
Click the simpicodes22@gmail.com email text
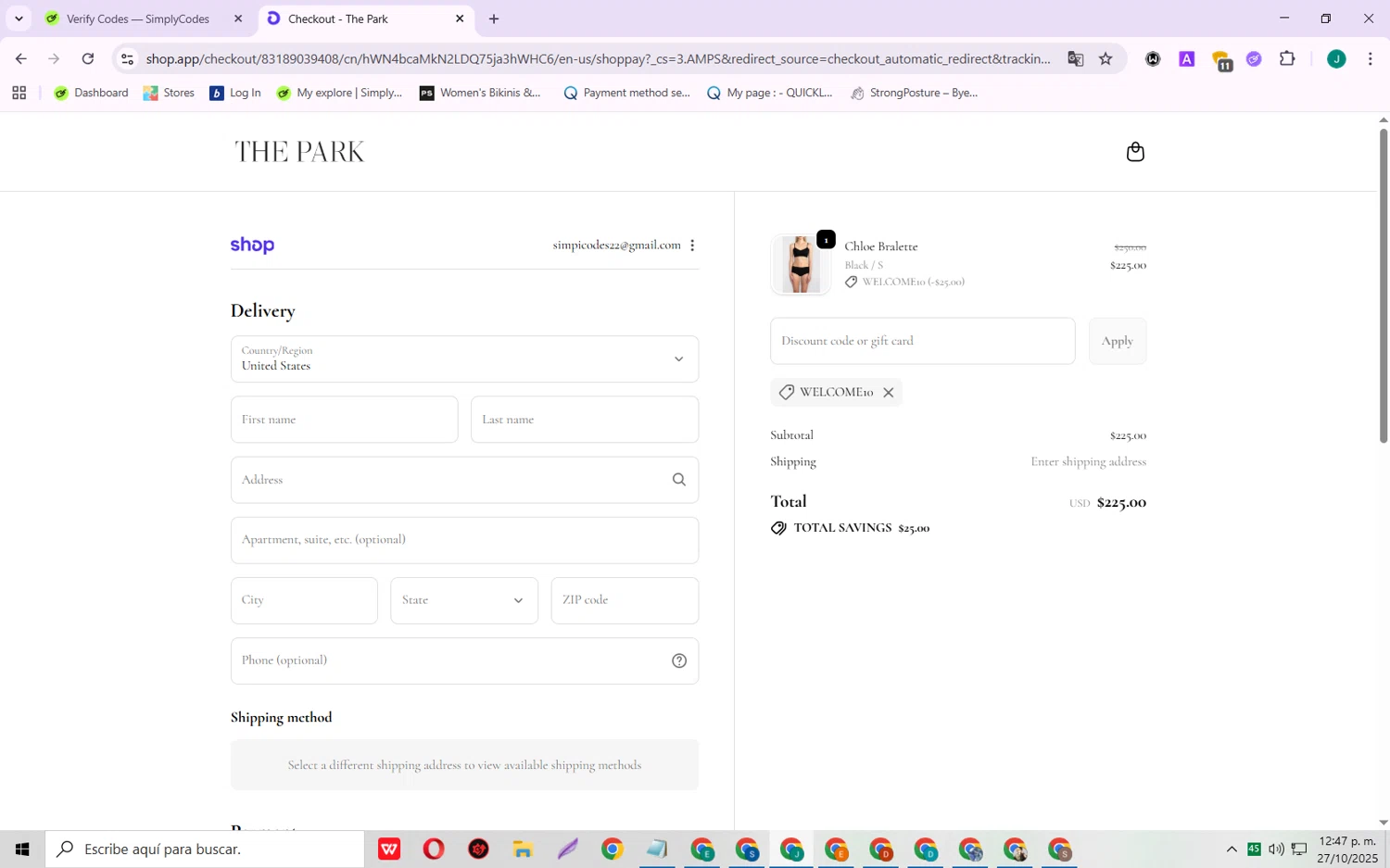(x=616, y=245)
